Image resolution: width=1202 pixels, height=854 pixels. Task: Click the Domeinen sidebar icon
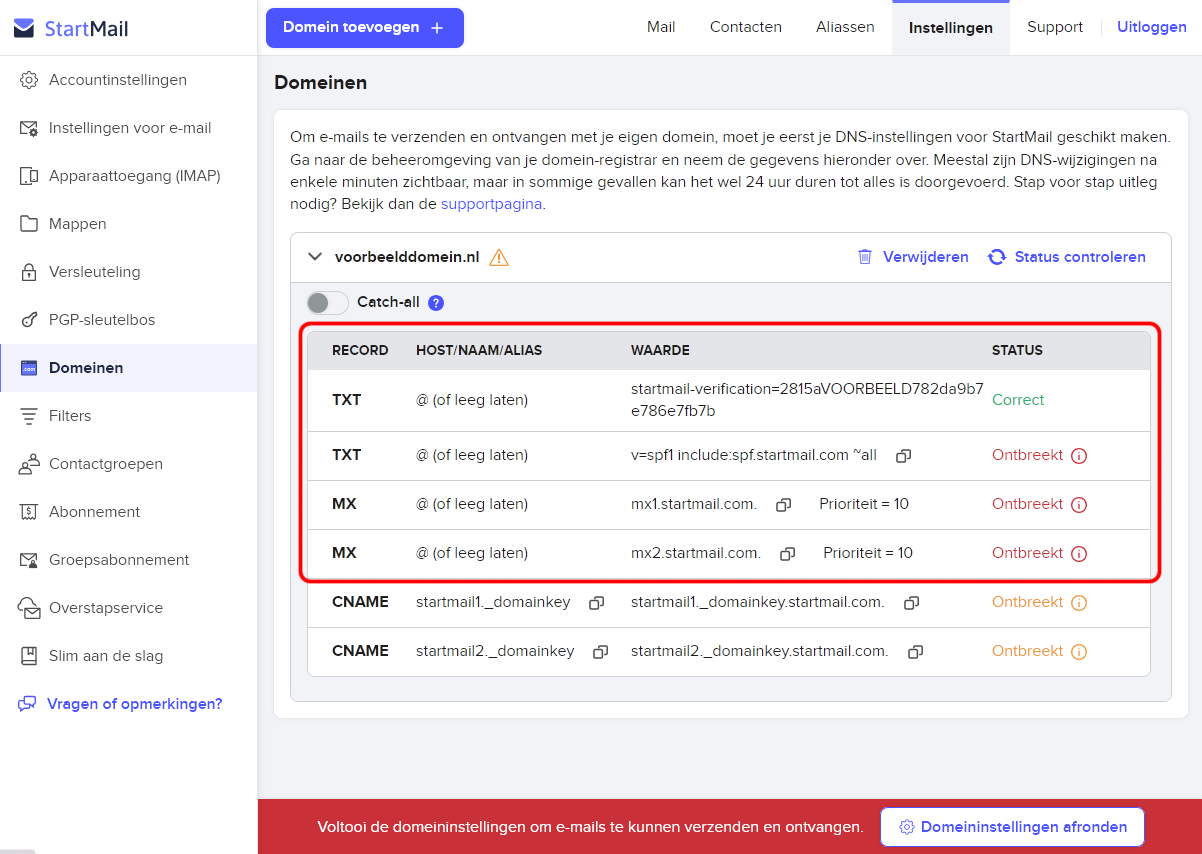pyautogui.click(x=29, y=368)
